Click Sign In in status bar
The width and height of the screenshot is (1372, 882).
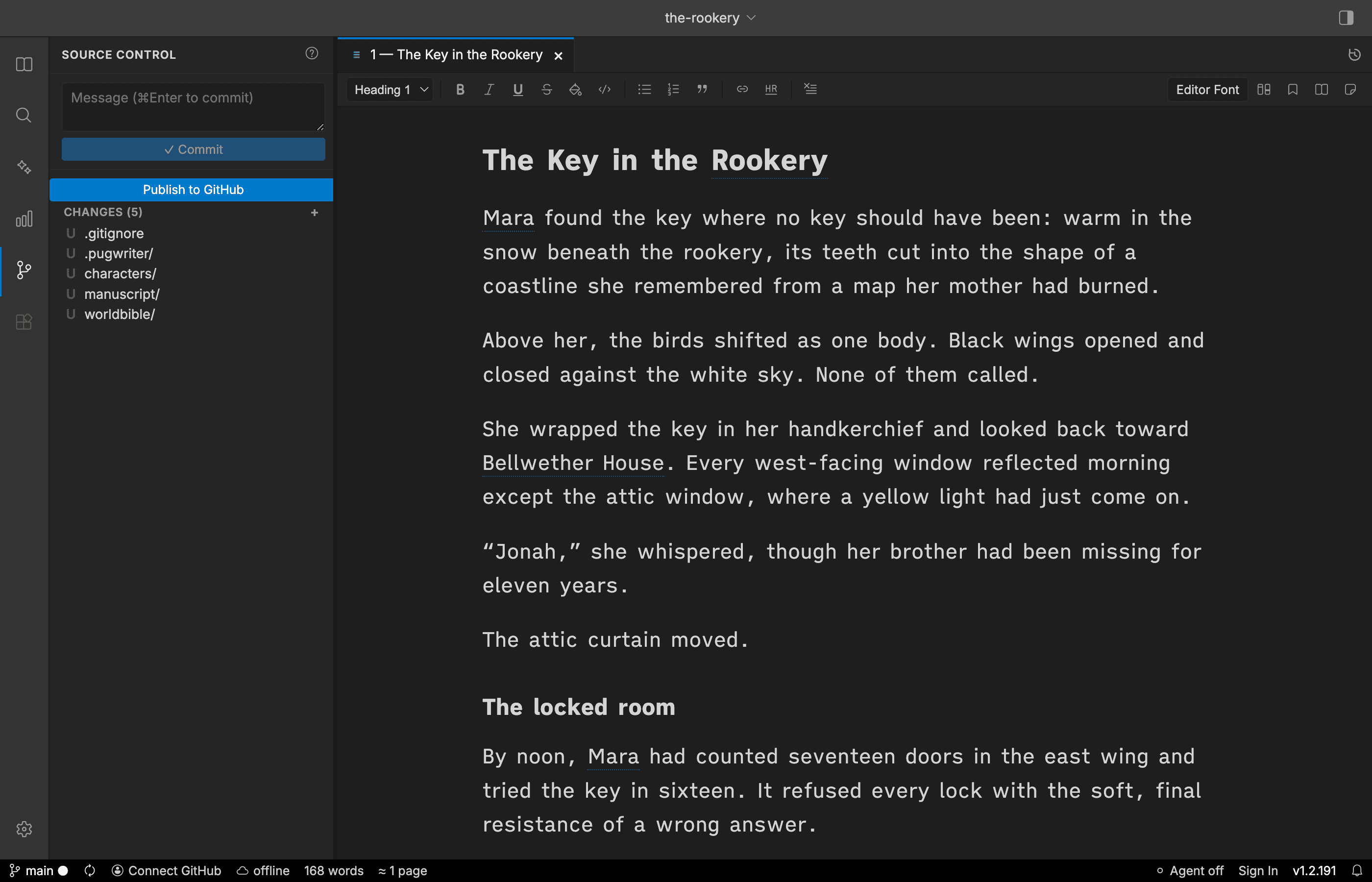pyautogui.click(x=1258, y=871)
